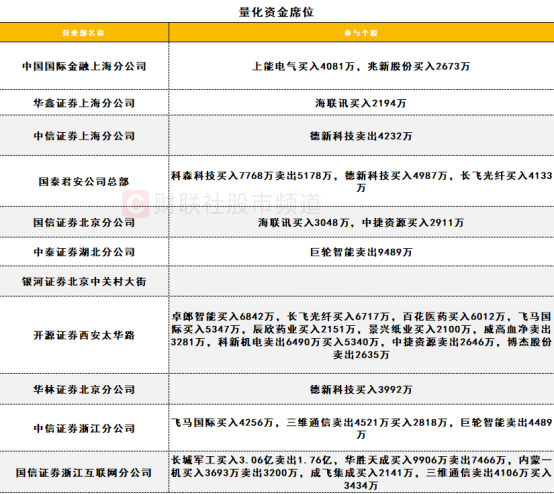Click the 海联讯买入2194万 entry
The image size is (554, 494).
pos(361,103)
